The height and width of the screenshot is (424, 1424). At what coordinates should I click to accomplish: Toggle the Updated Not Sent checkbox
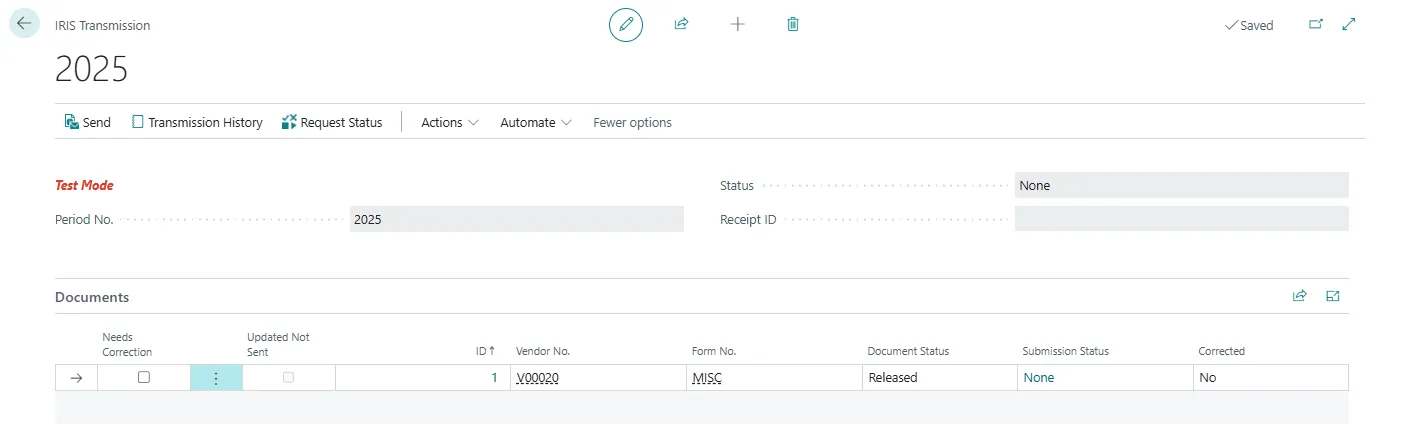(289, 378)
